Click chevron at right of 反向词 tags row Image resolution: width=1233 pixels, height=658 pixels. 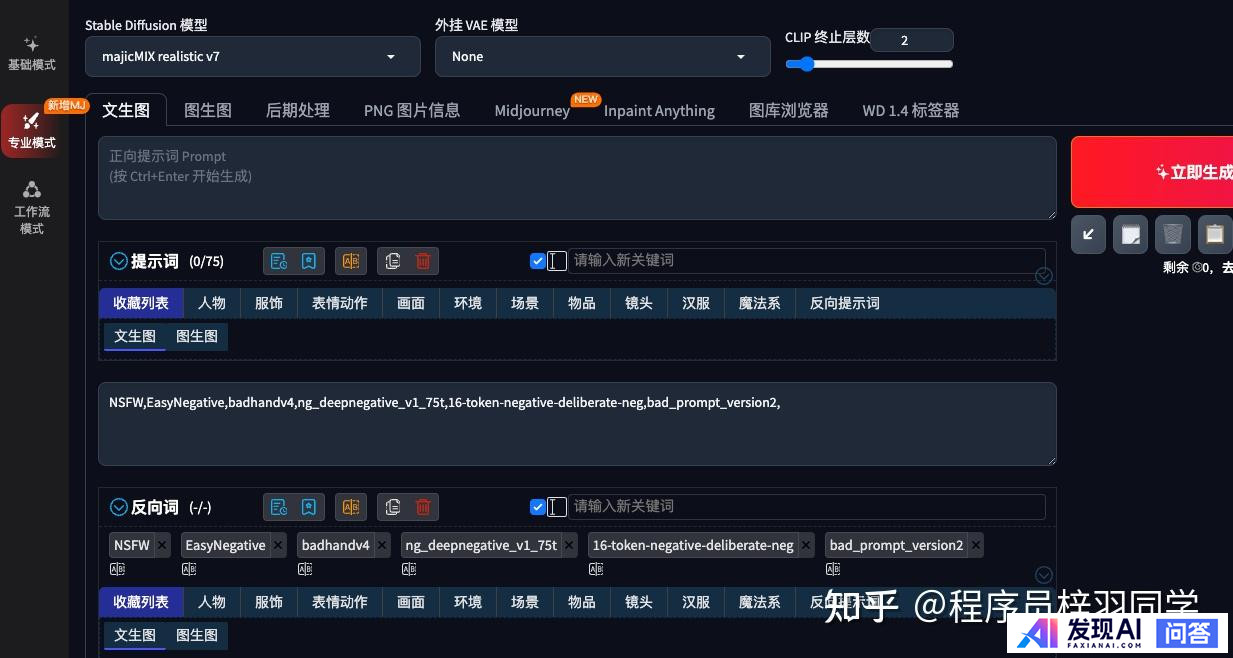(1043, 575)
